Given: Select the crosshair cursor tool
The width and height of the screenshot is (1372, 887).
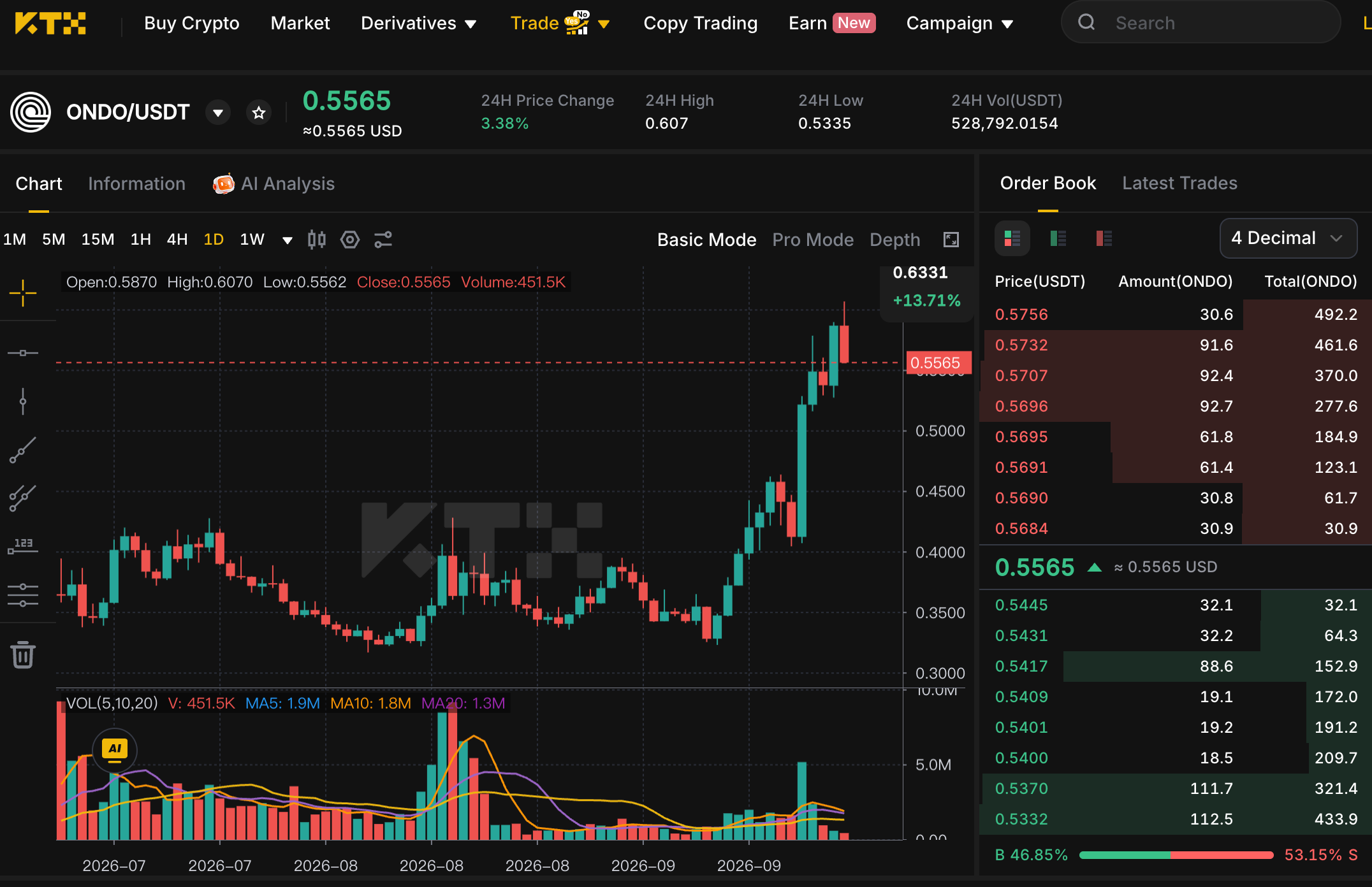Looking at the screenshot, I should point(23,293).
